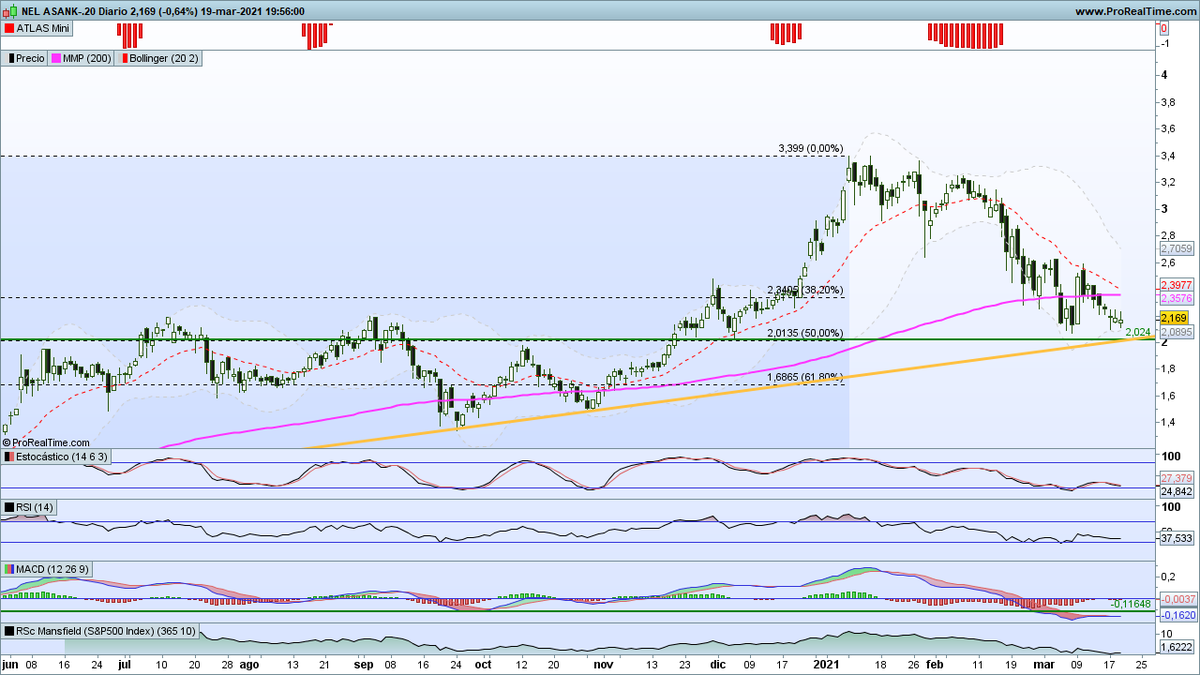Click the 1,4 value on price axis
Image resolution: width=1200 pixels, height=675 pixels.
[x=1167, y=422]
